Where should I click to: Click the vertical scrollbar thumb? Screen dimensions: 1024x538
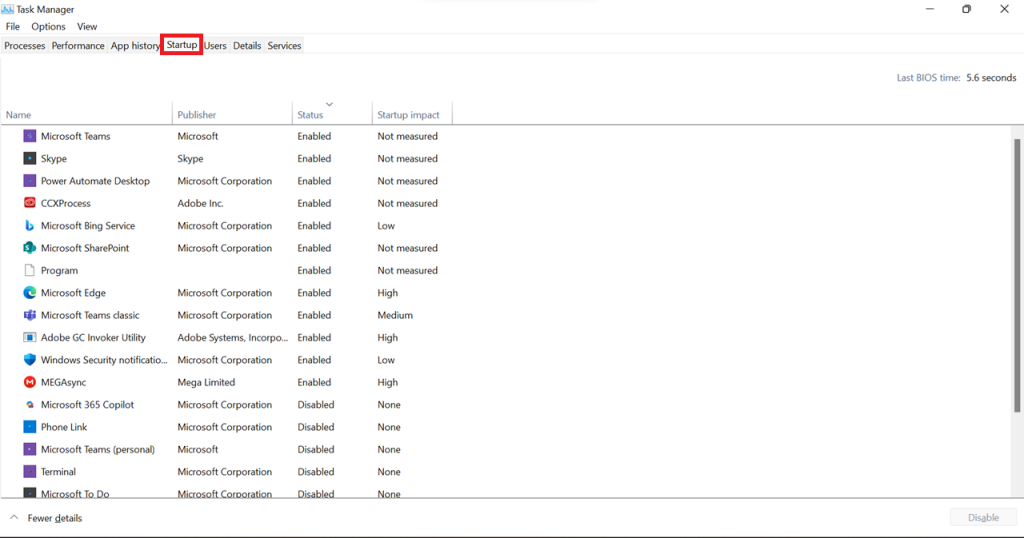(1017, 276)
